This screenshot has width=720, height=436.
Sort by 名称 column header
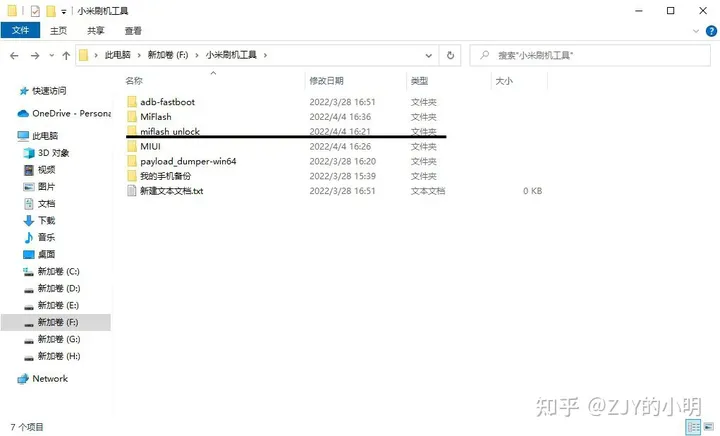134,81
